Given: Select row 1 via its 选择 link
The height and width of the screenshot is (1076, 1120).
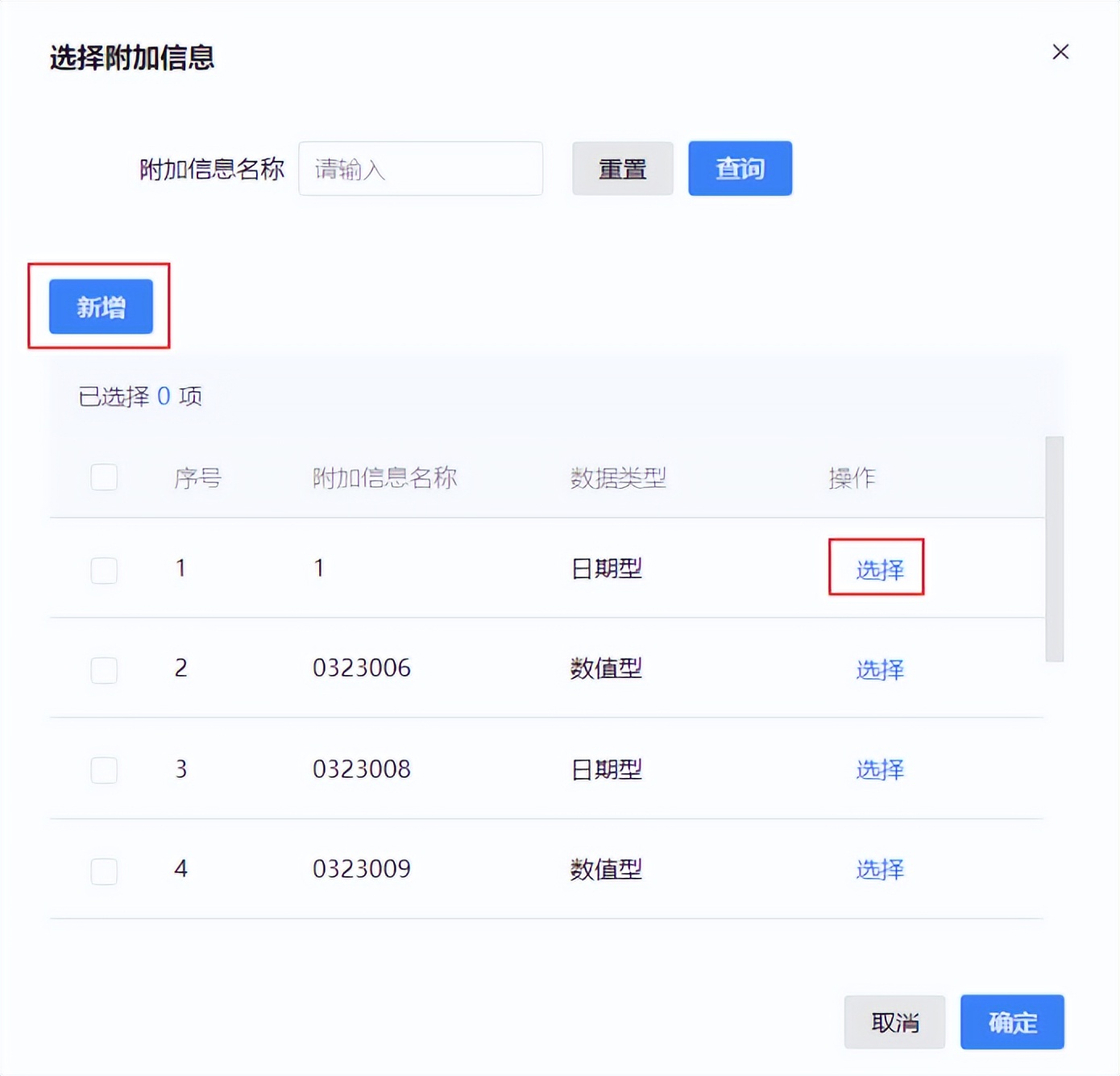Looking at the screenshot, I should pyautogui.click(x=878, y=569).
